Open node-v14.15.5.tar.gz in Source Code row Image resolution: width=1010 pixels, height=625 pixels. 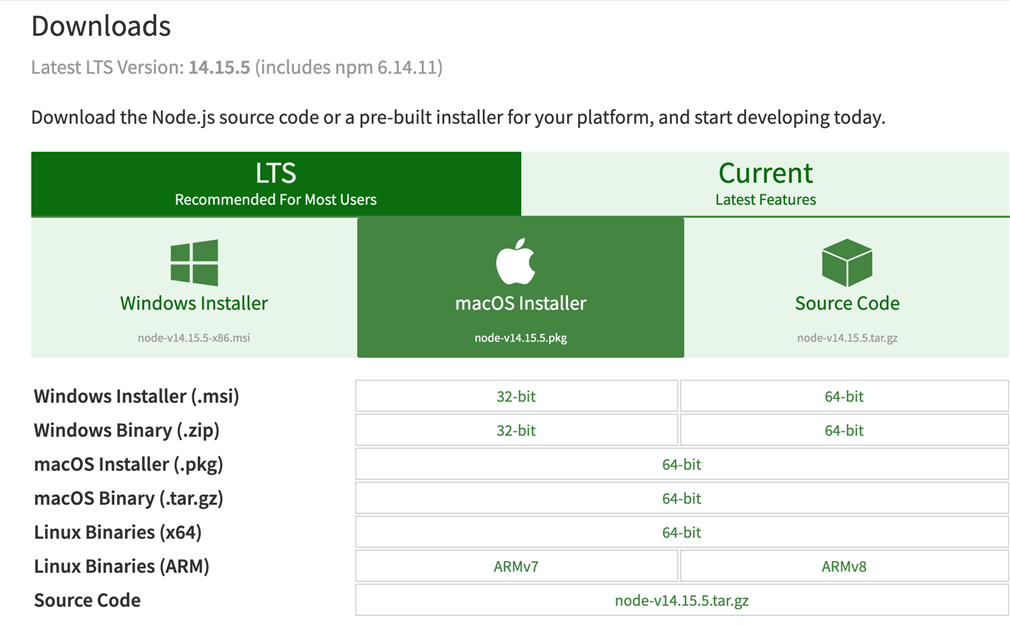(x=681, y=601)
